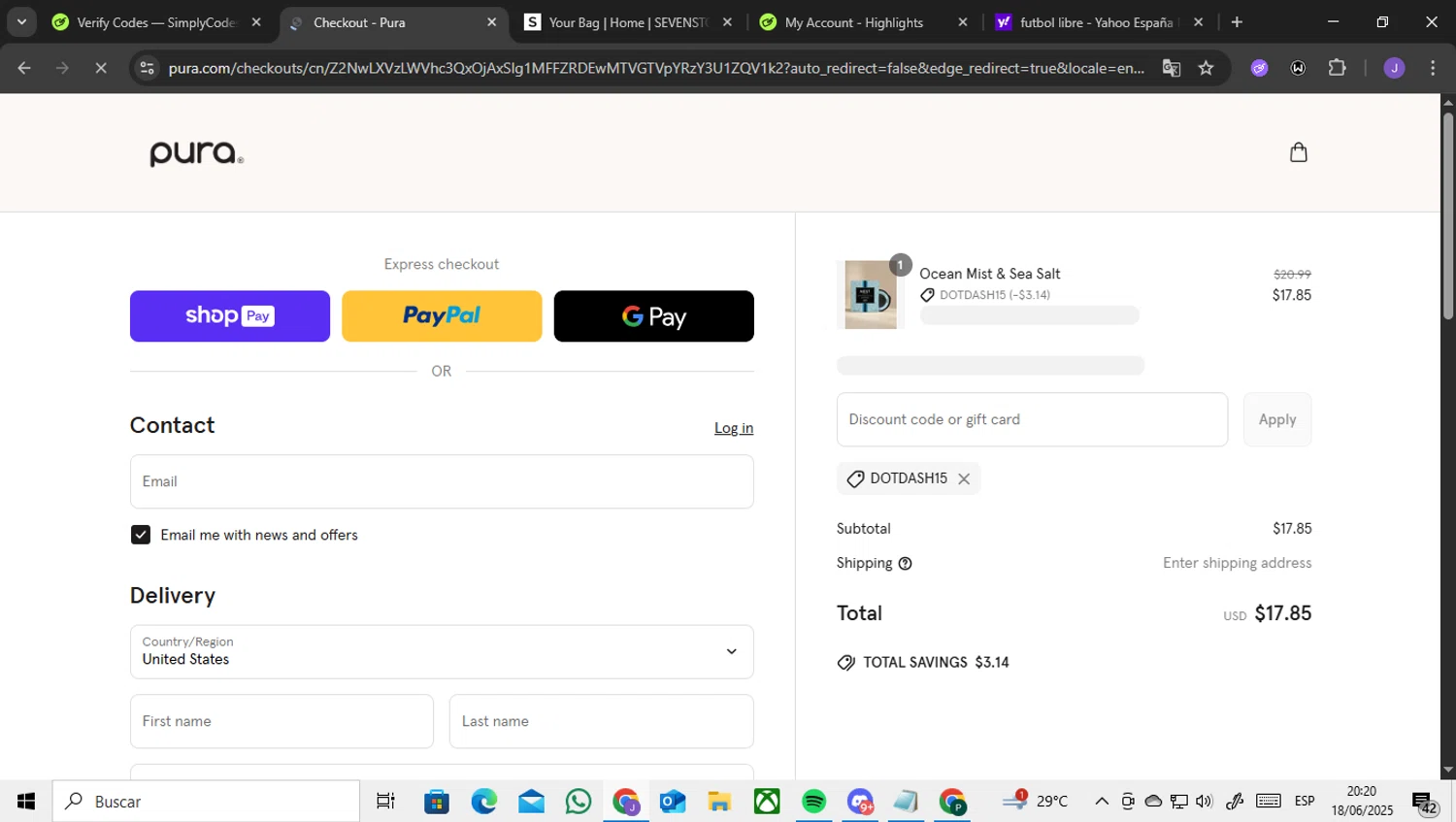Pay with PayPal express checkout
Viewport: 1456px width, 822px height.
coord(442,316)
